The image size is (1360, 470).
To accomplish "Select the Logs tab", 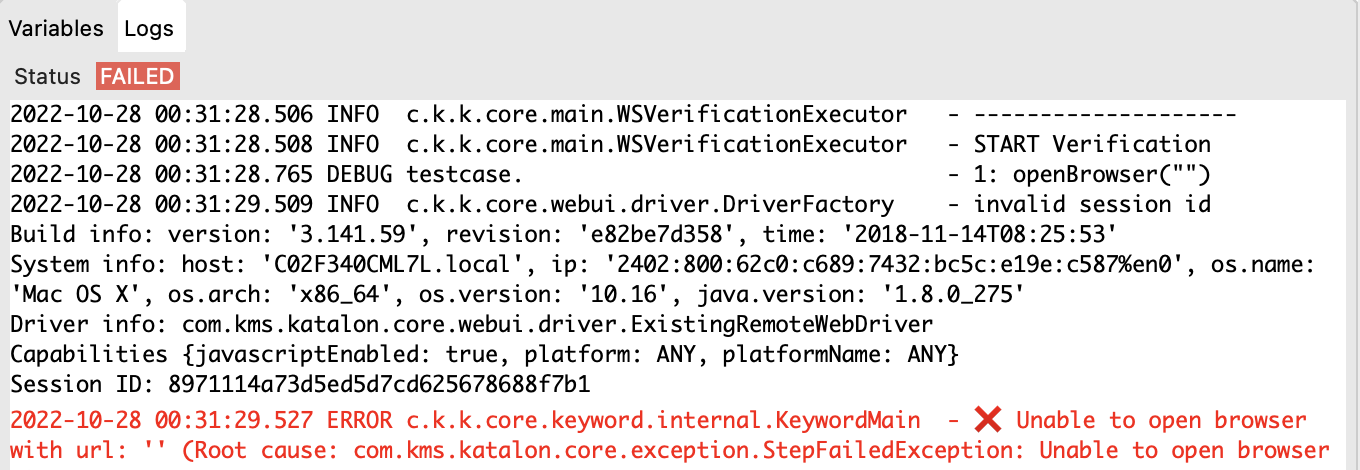I will point(149,28).
